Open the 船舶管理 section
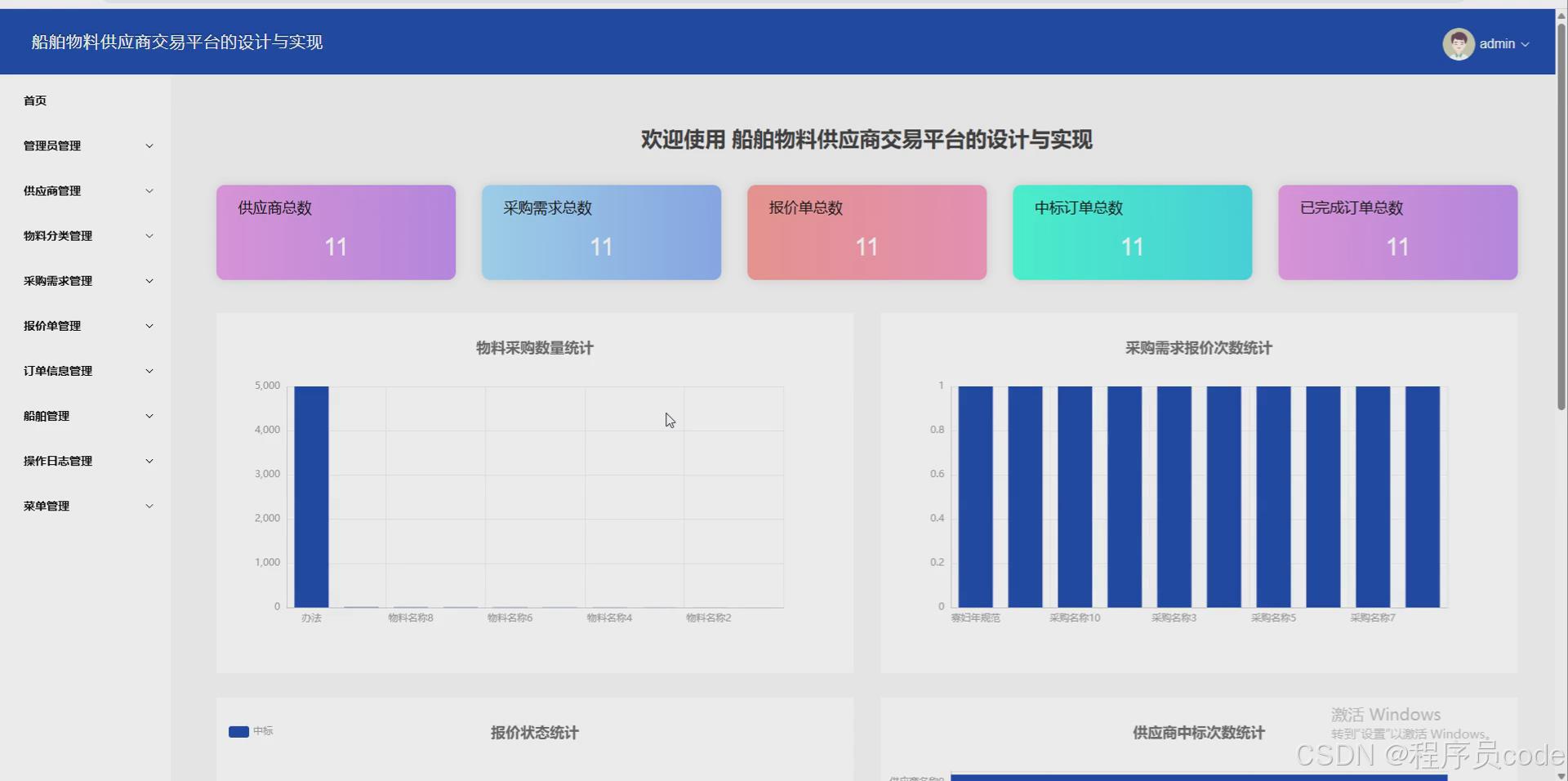1568x781 pixels. point(86,415)
